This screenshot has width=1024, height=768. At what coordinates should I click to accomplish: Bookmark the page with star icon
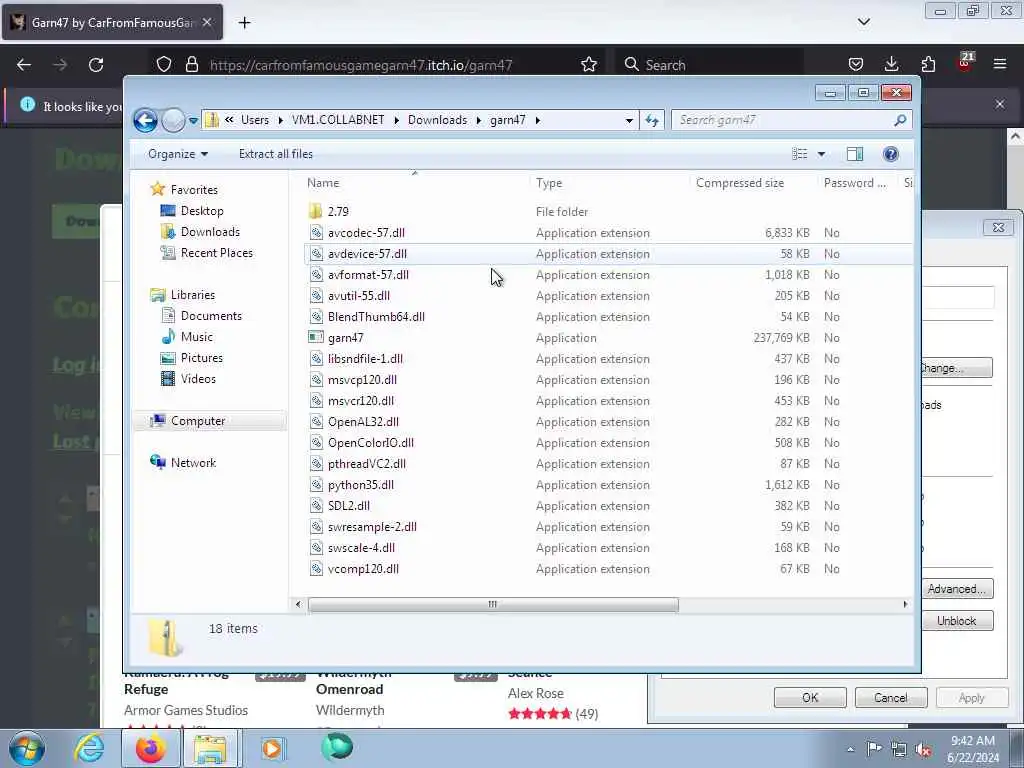tap(588, 65)
